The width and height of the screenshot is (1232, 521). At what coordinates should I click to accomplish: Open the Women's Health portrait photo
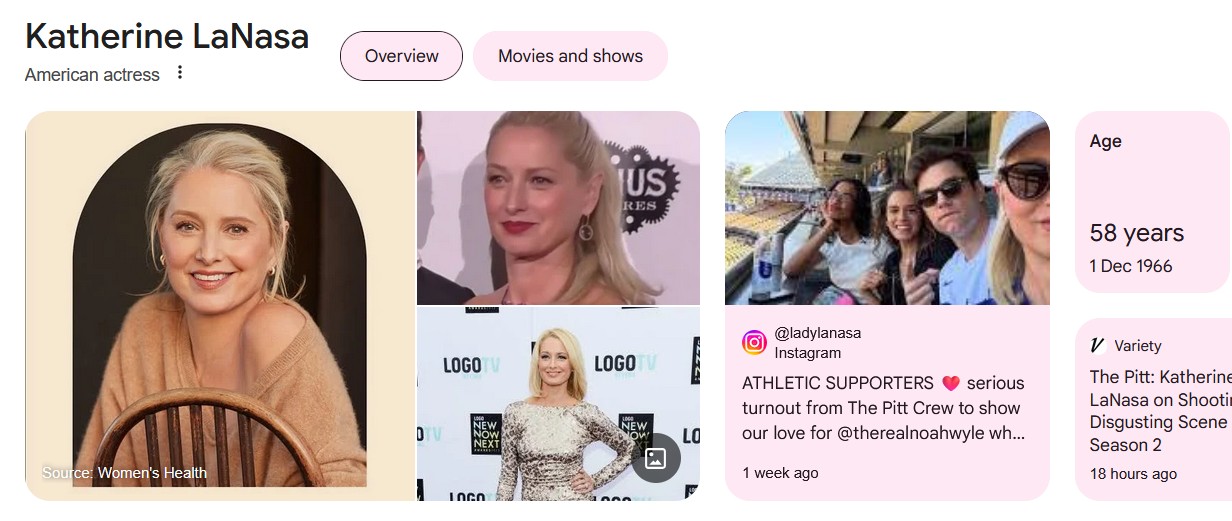[x=220, y=305]
